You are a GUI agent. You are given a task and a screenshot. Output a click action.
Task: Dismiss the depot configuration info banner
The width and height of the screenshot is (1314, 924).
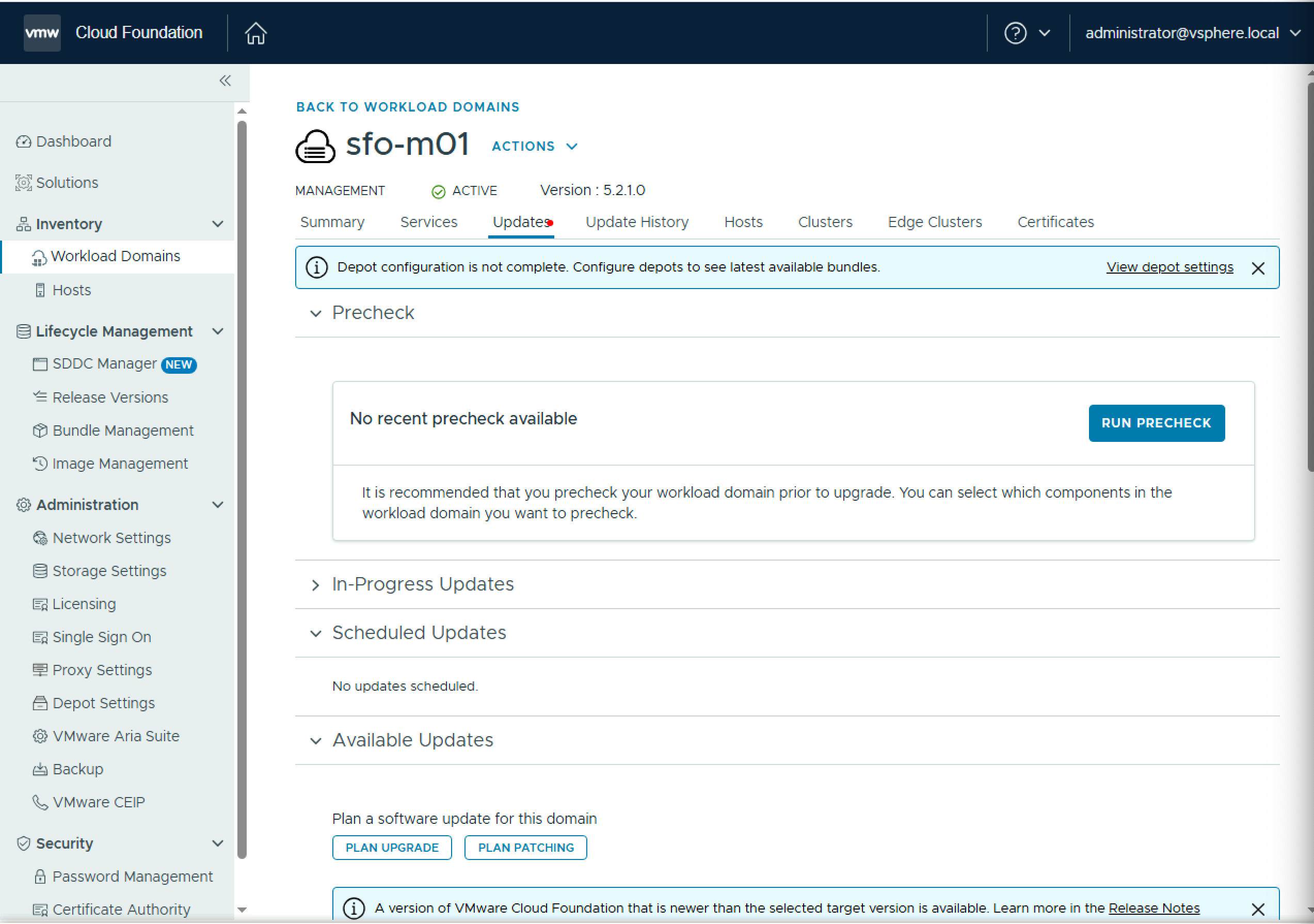[x=1257, y=268]
